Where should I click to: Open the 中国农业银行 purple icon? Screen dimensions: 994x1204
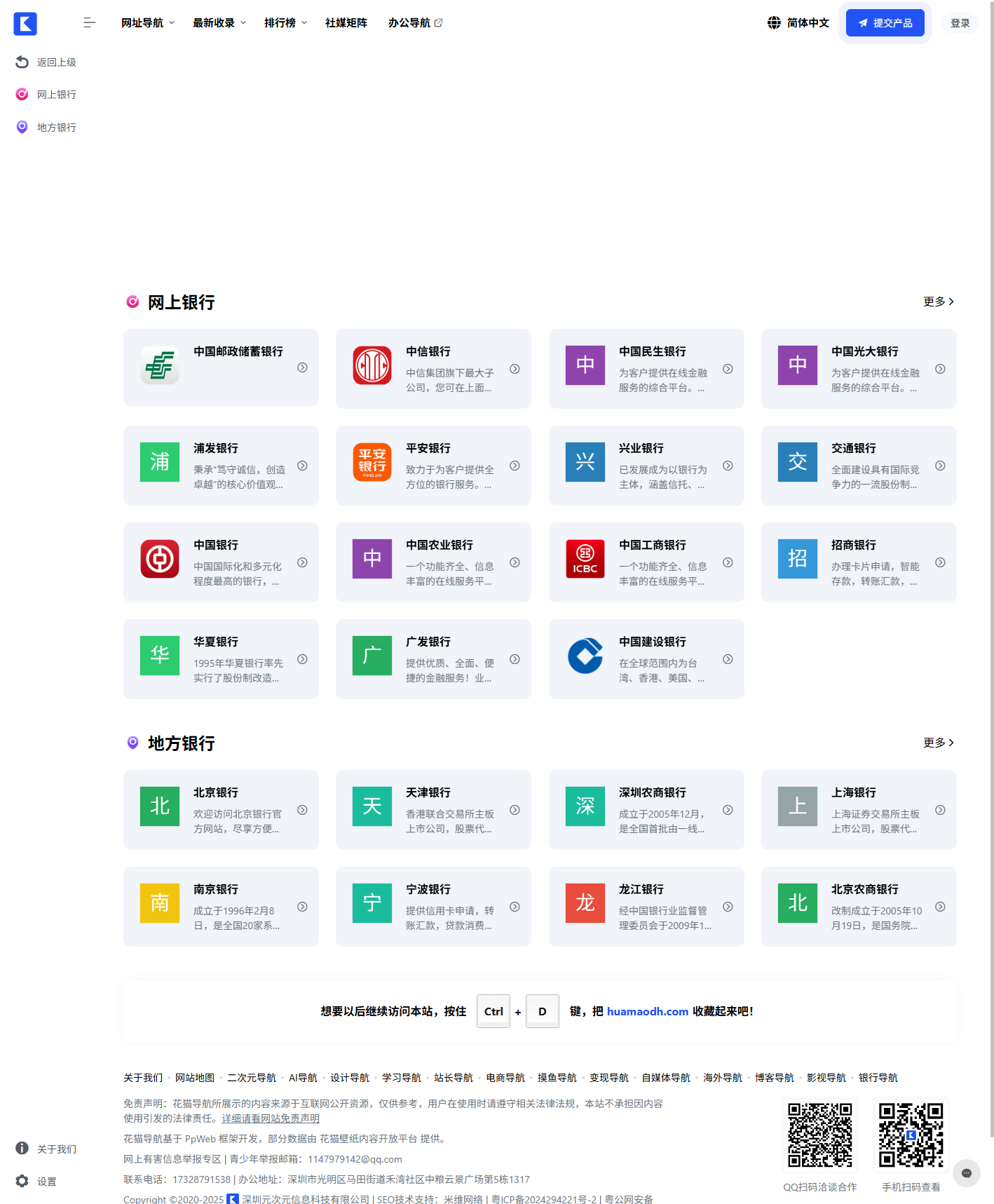372,560
